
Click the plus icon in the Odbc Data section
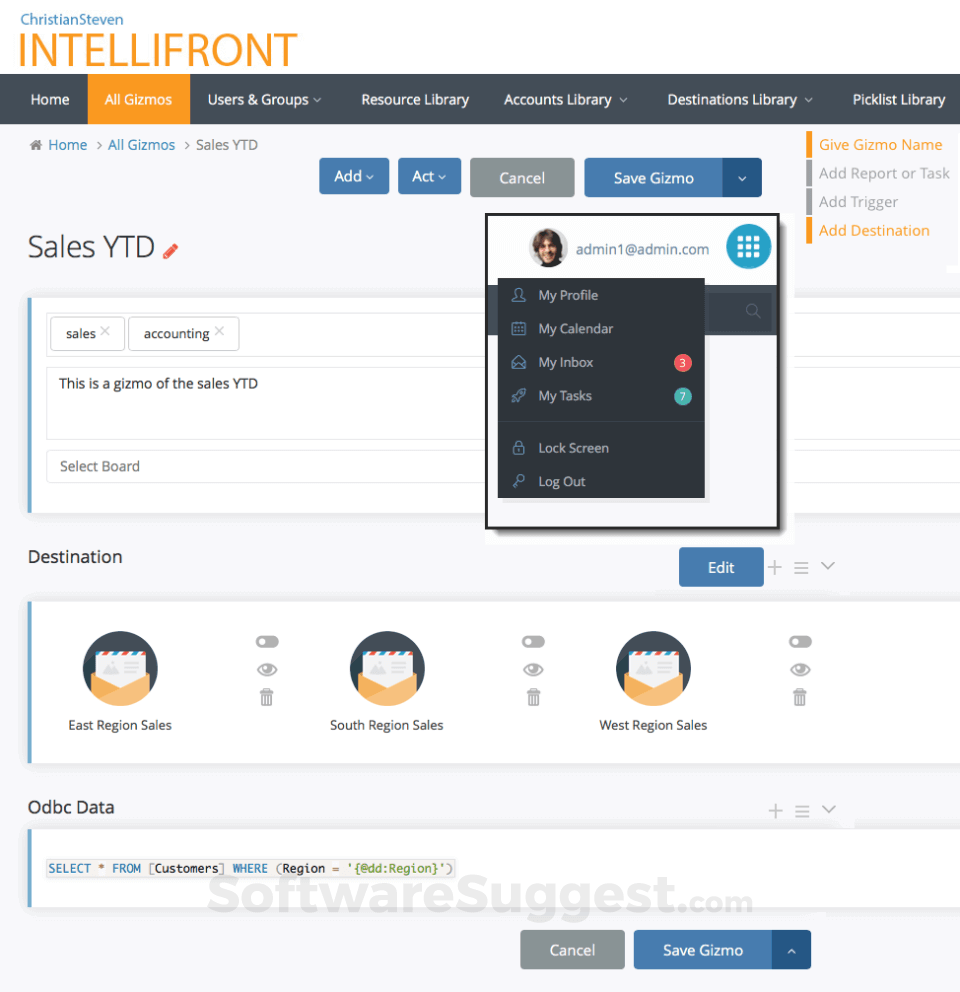coord(774,810)
